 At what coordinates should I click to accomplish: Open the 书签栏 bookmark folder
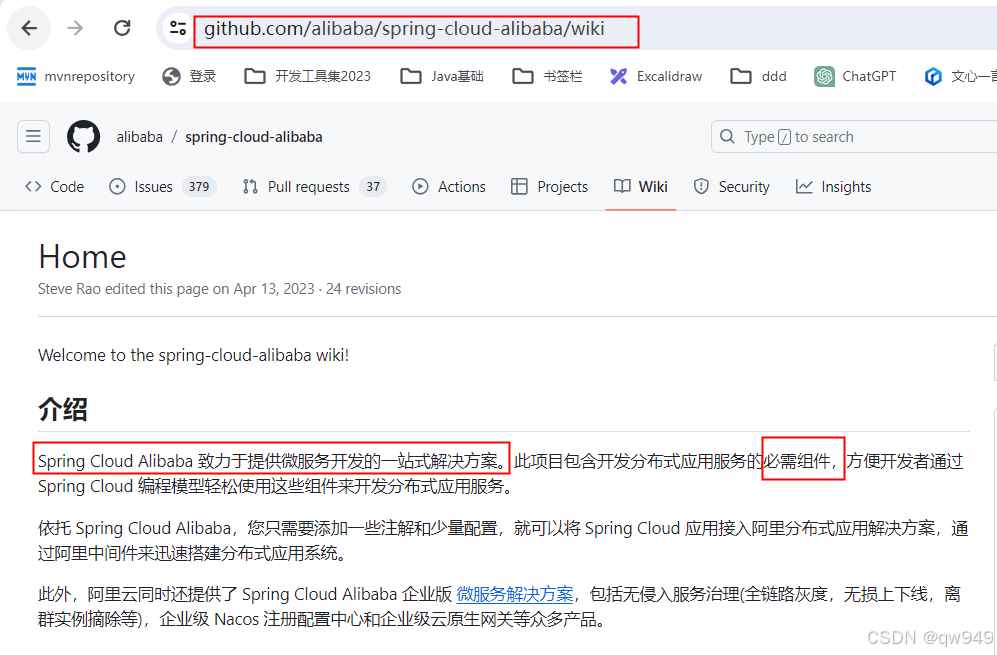(x=547, y=76)
